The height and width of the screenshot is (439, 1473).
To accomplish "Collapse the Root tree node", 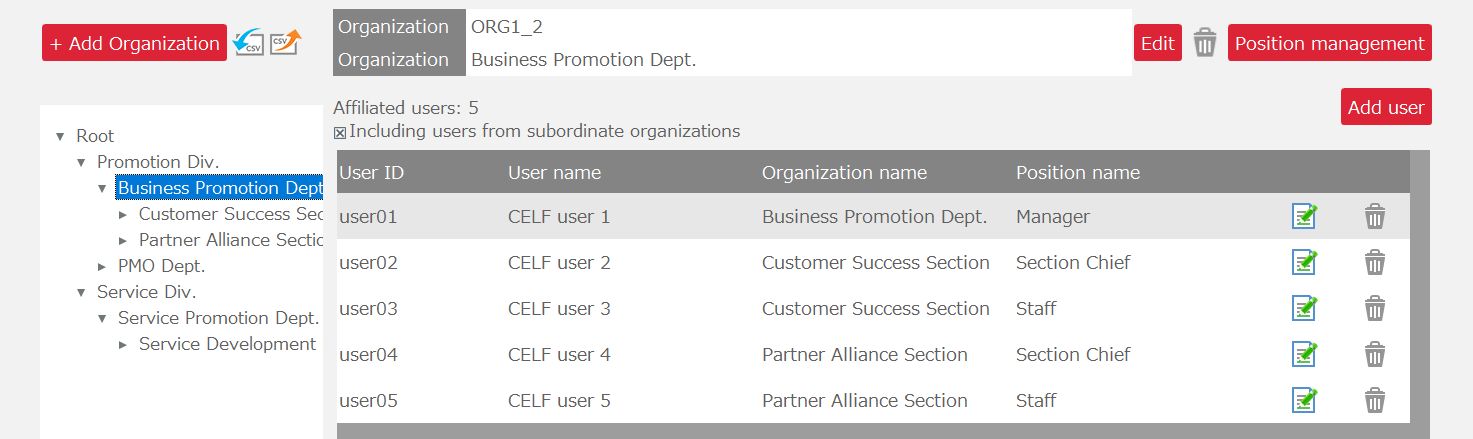I will pos(60,136).
